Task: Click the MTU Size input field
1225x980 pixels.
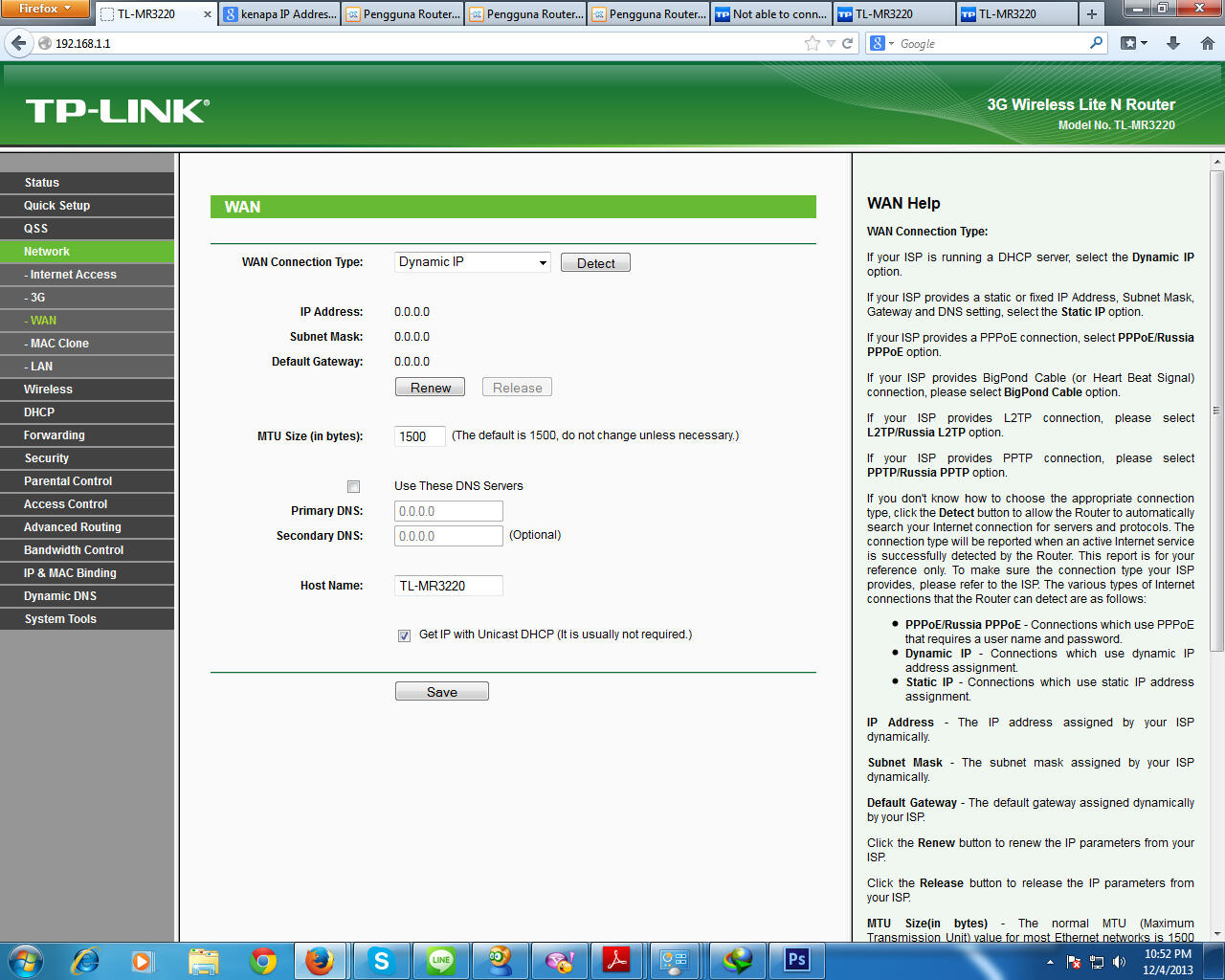Action: pos(420,436)
